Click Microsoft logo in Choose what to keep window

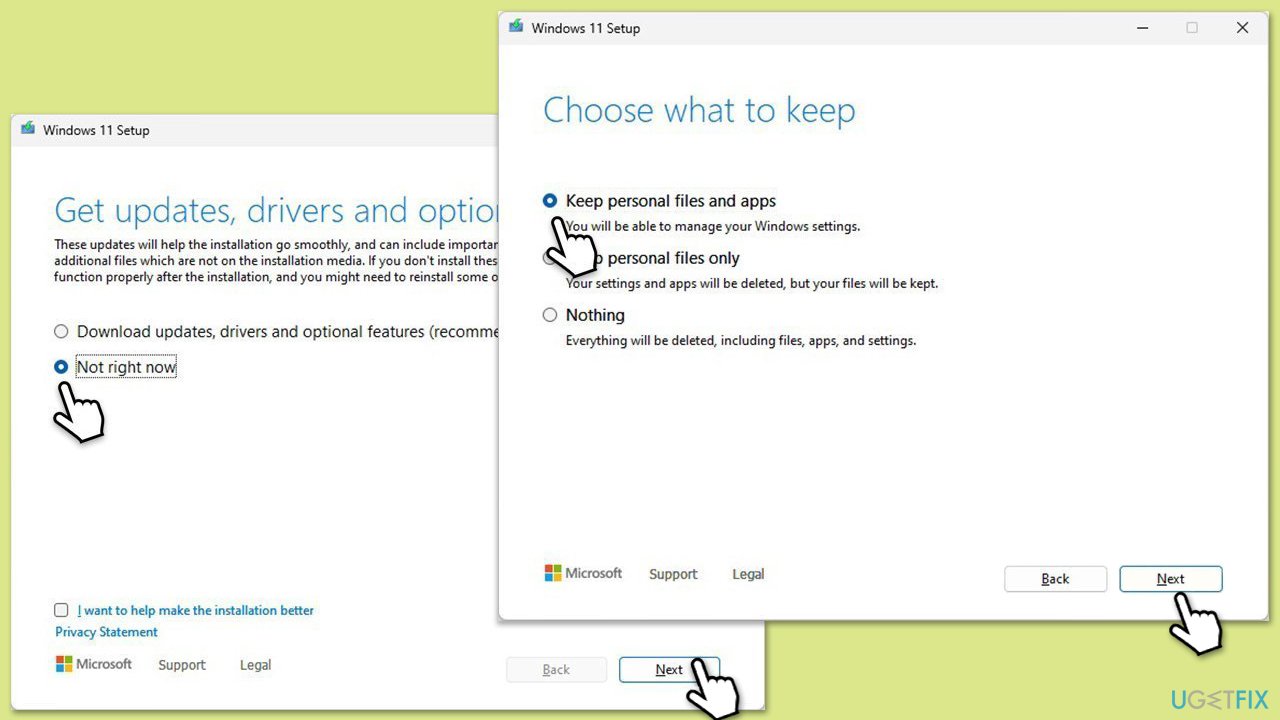[x=583, y=573]
